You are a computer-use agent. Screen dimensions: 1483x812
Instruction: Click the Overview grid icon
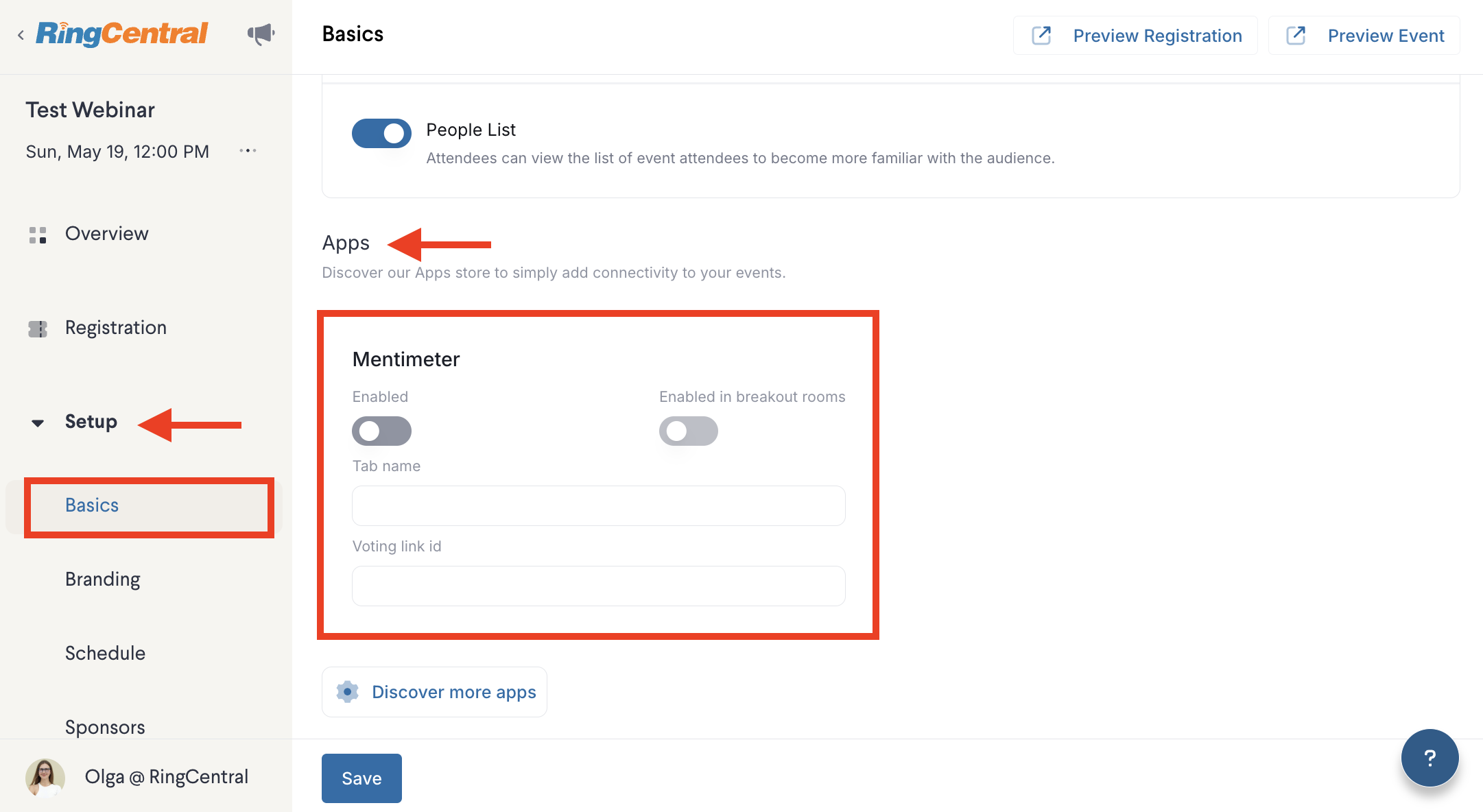click(38, 235)
